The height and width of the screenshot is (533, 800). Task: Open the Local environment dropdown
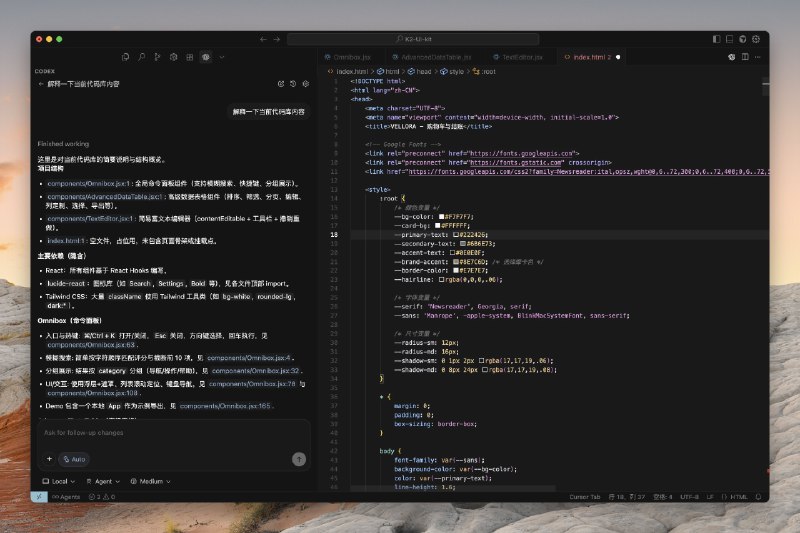point(59,481)
